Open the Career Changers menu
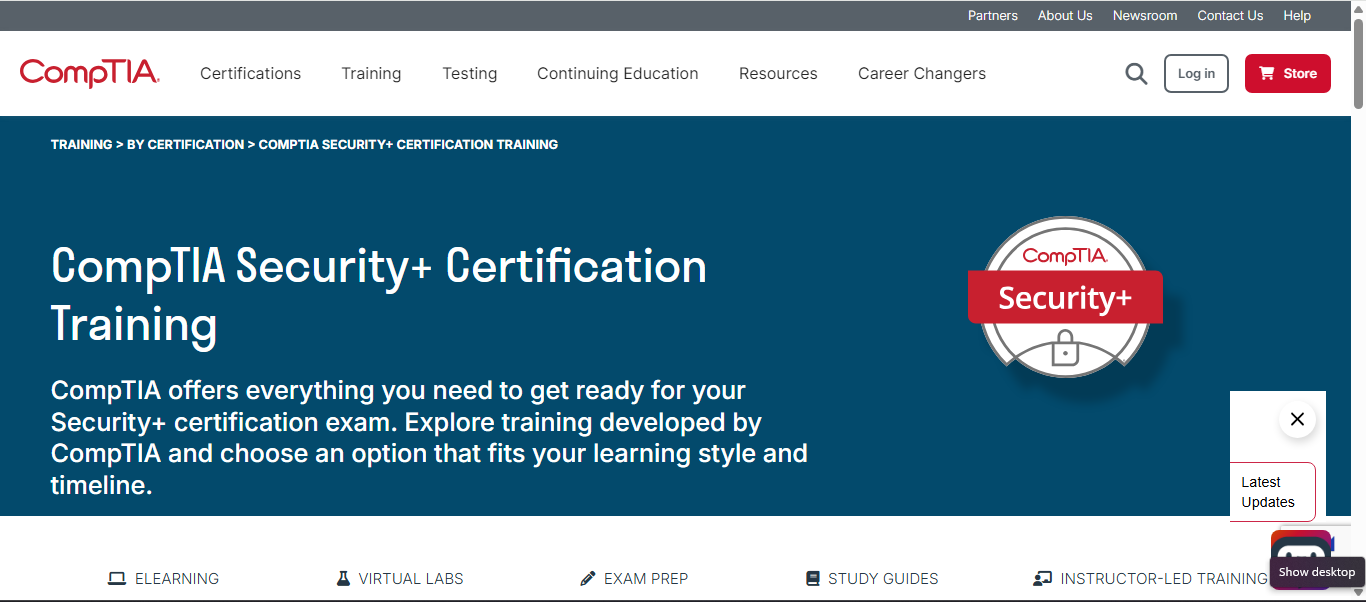 pos(922,74)
